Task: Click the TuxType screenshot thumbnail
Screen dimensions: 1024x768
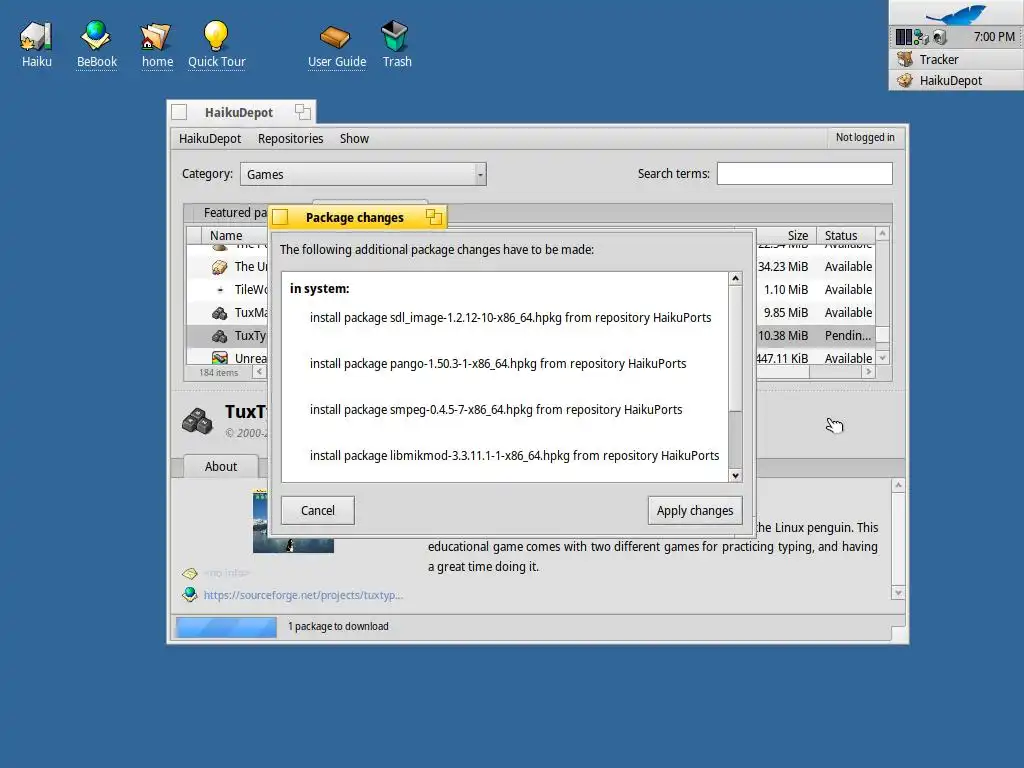Action: [293, 522]
